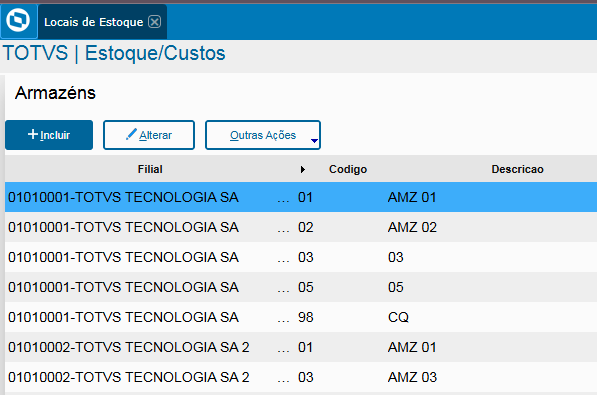This screenshot has height=395, width=597.
Task: Click the selected AMZ 01 description
Action: point(412,197)
